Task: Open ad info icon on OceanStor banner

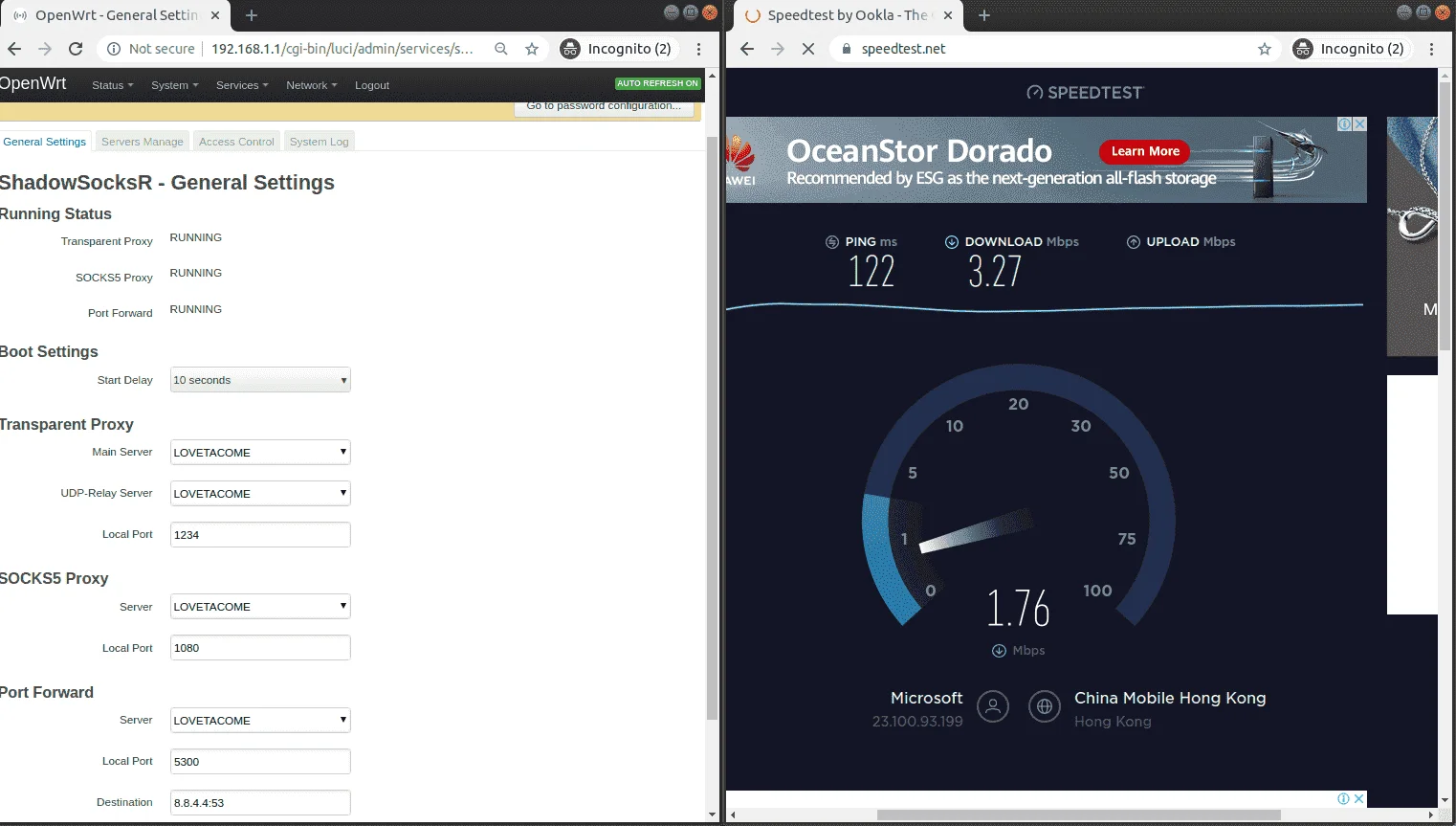Action: (1345, 124)
